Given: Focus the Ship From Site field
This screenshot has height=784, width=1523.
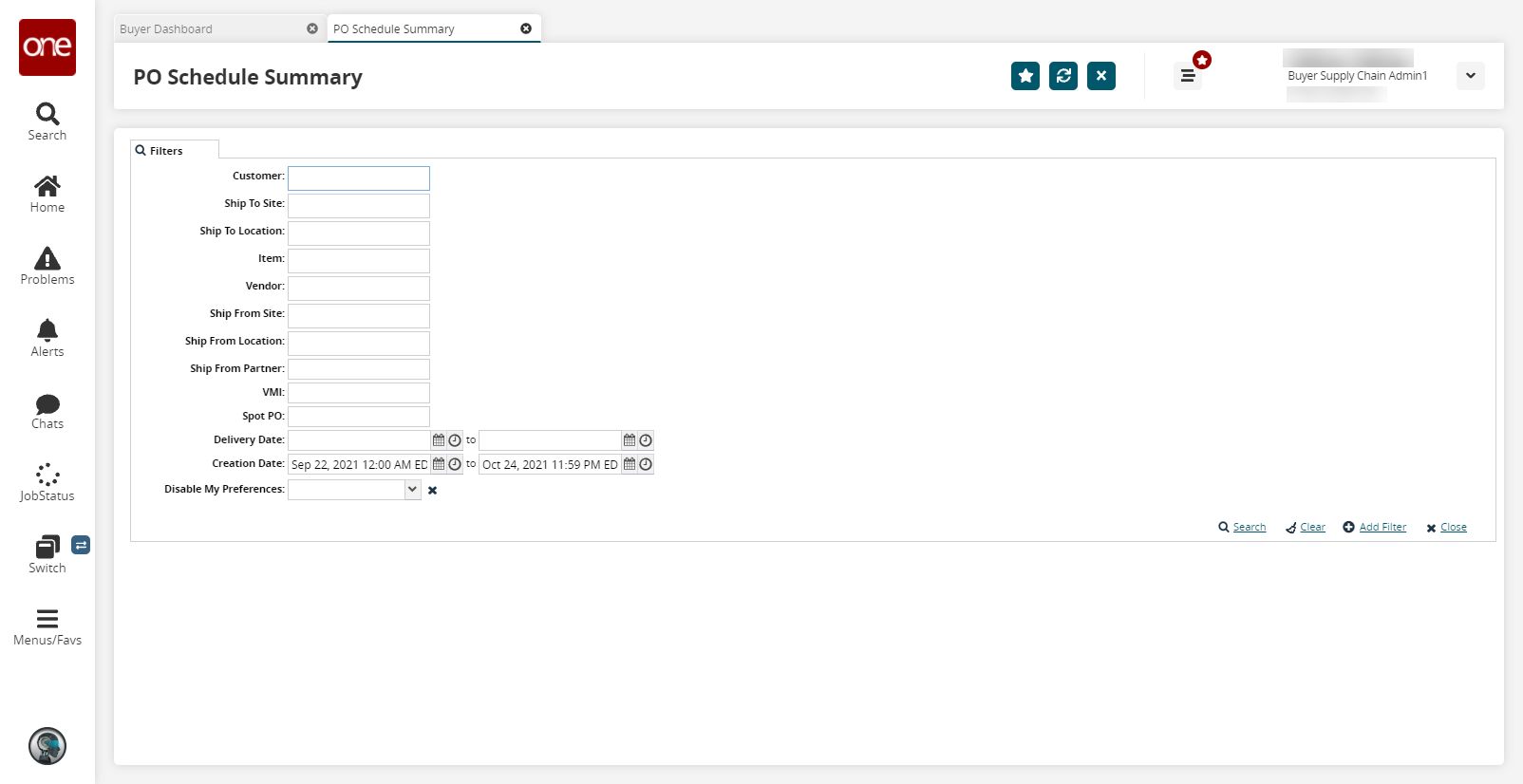Looking at the screenshot, I should (359, 316).
